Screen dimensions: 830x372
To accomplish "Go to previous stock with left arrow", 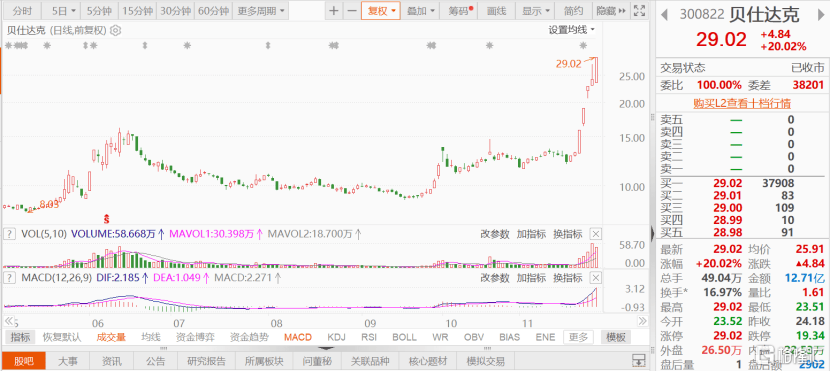I will (664, 15).
